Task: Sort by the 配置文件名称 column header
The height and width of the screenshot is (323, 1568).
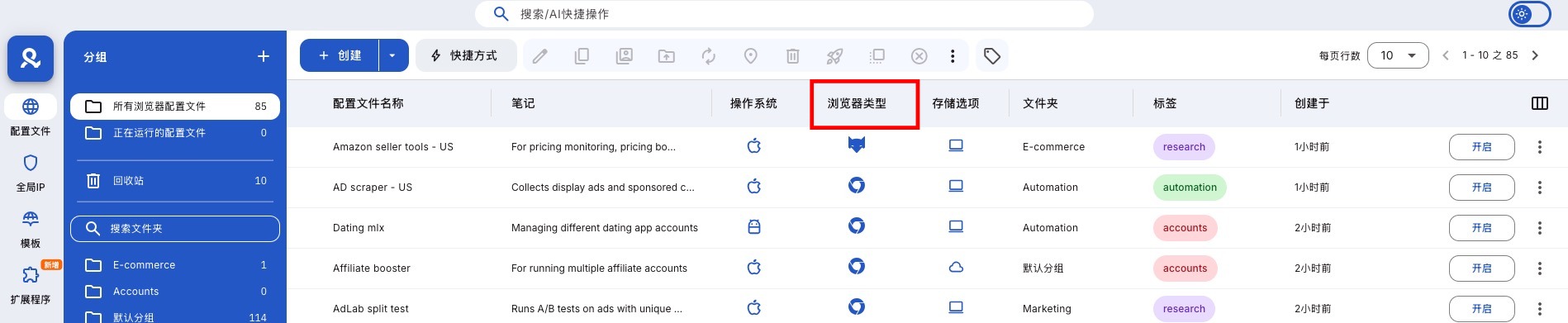Action: pos(368,103)
